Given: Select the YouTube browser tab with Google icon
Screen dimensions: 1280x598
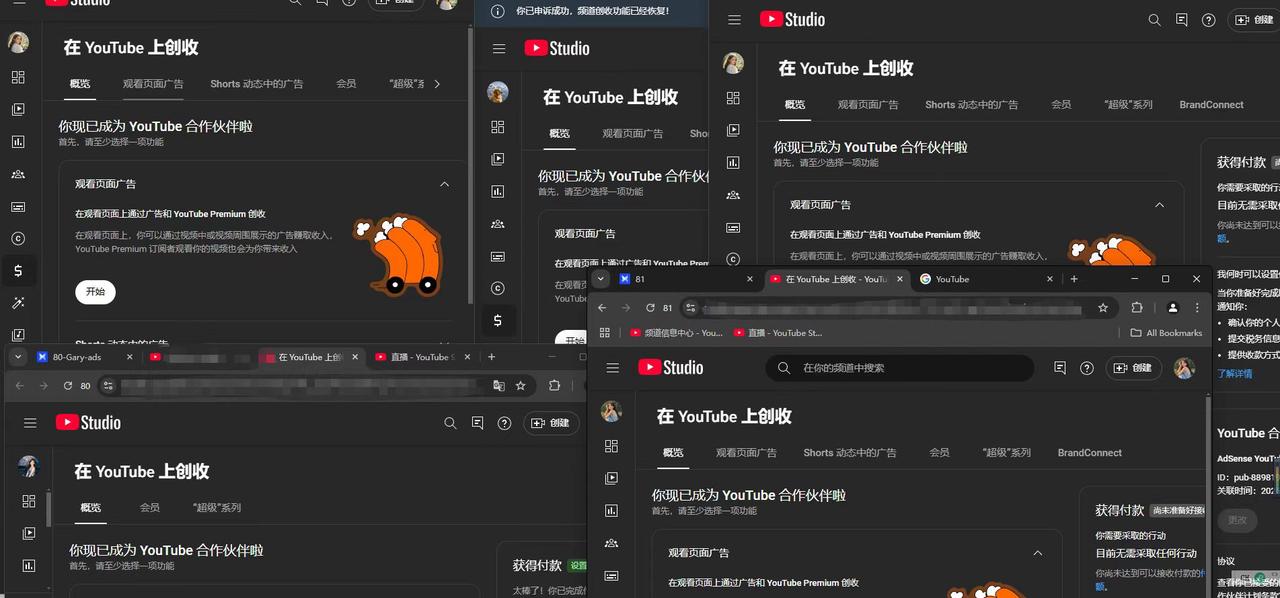Looking at the screenshot, I should [985, 279].
